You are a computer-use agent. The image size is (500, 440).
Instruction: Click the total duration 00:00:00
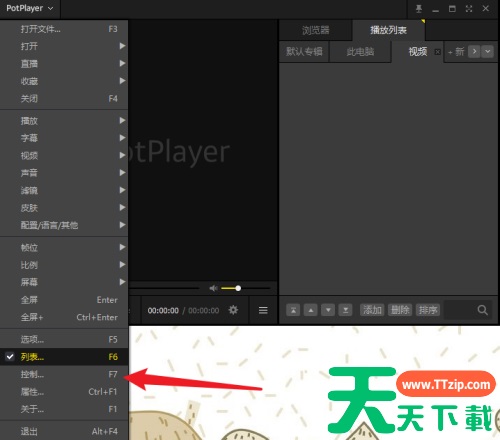pyautogui.click(x=204, y=311)
